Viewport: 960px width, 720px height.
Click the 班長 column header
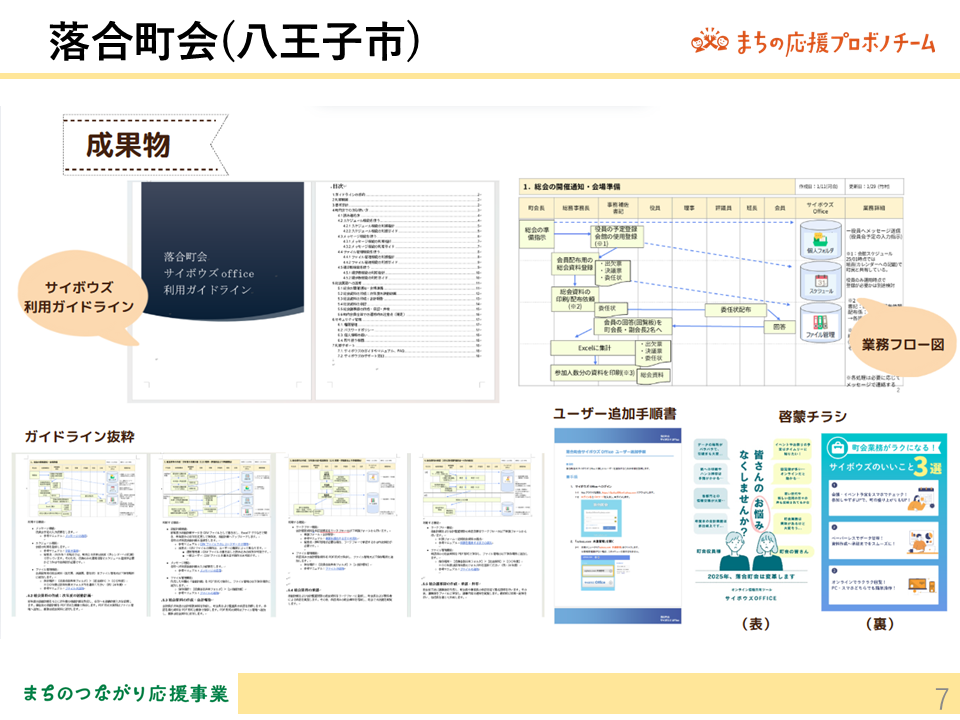pyautogui.click(x=752, y=208)
